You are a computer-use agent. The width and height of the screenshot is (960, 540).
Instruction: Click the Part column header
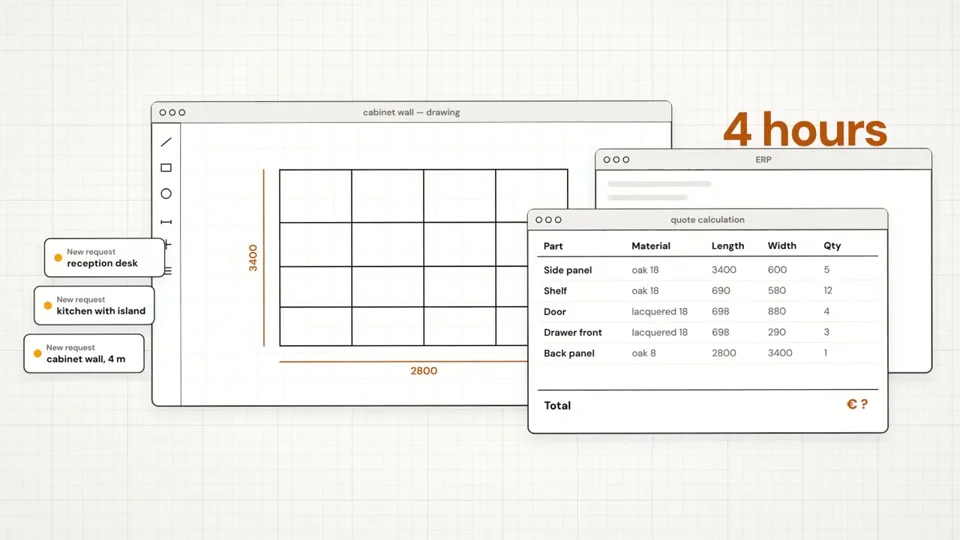[553, 246]
